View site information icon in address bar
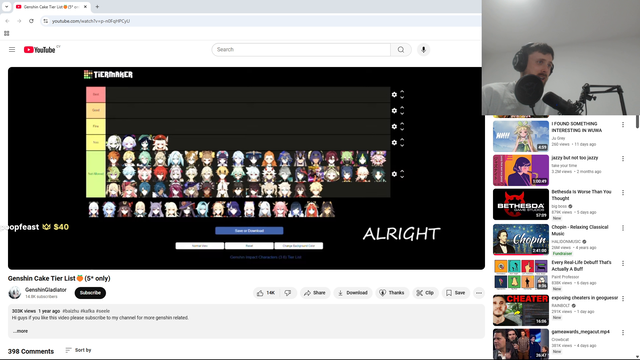Viewport: 640px width, 360px height. pos(45,21)
